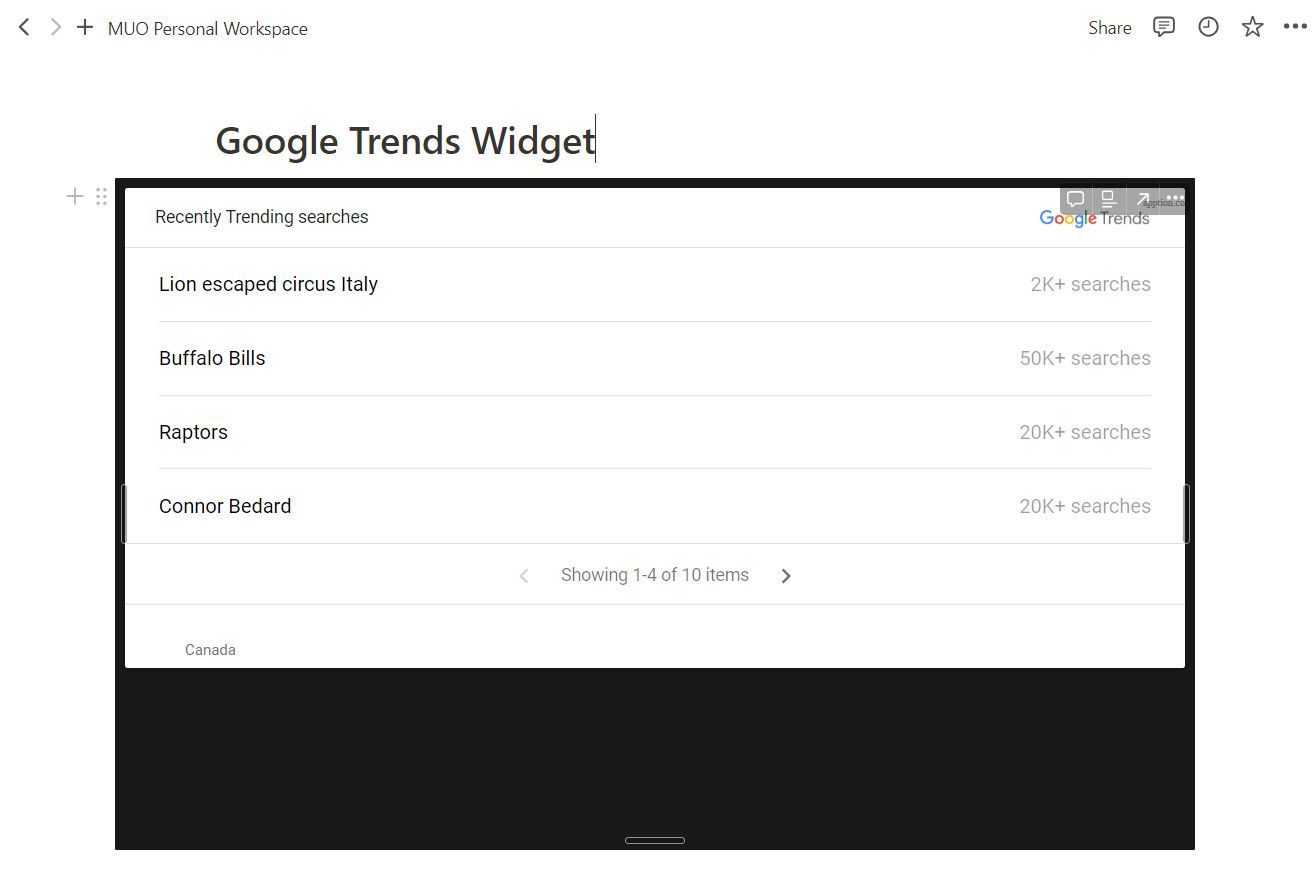Screen dimensions: 1315x874
Task: Add a caption to the embed
Action: [x=1108, y=199]
